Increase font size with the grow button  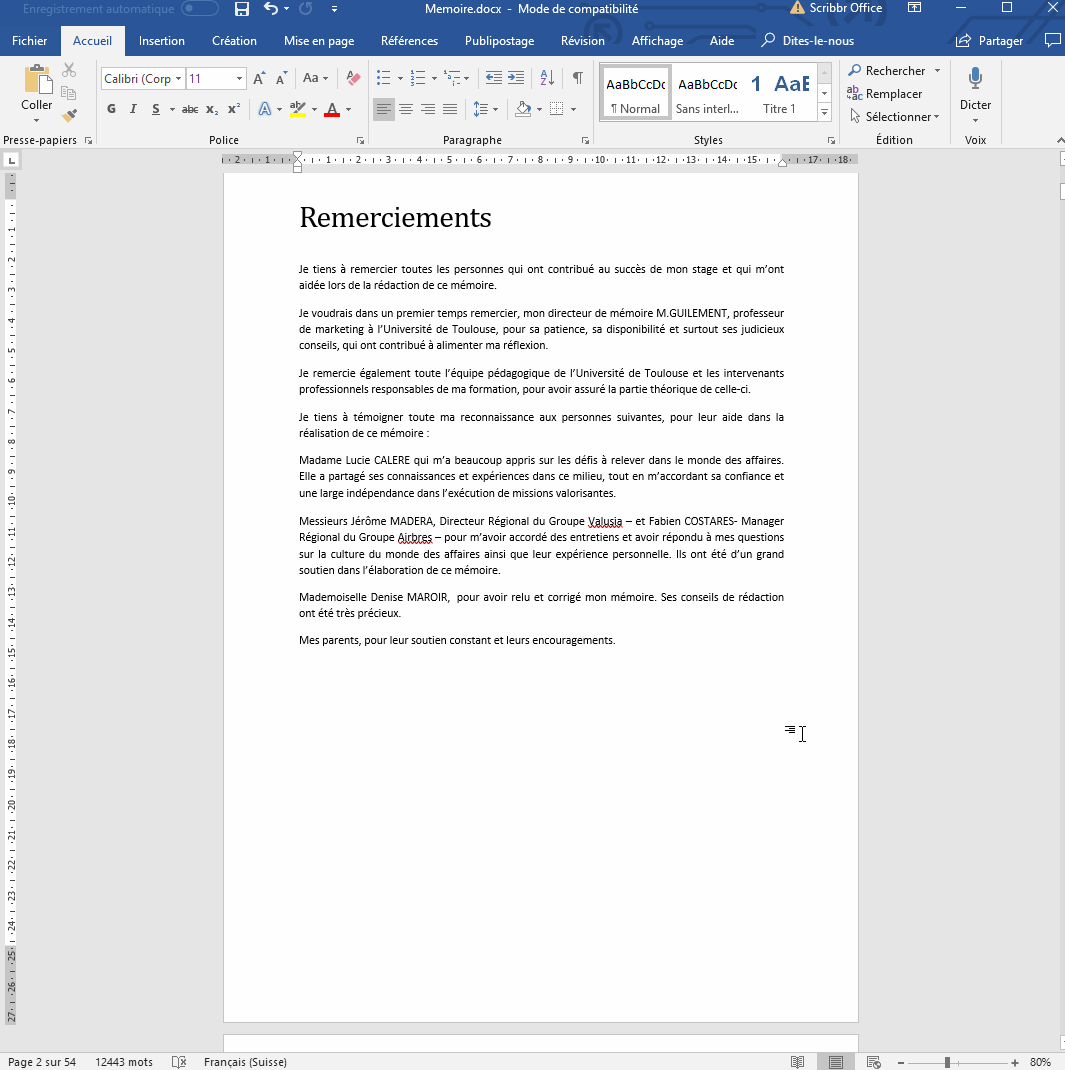tap(259, 78)
